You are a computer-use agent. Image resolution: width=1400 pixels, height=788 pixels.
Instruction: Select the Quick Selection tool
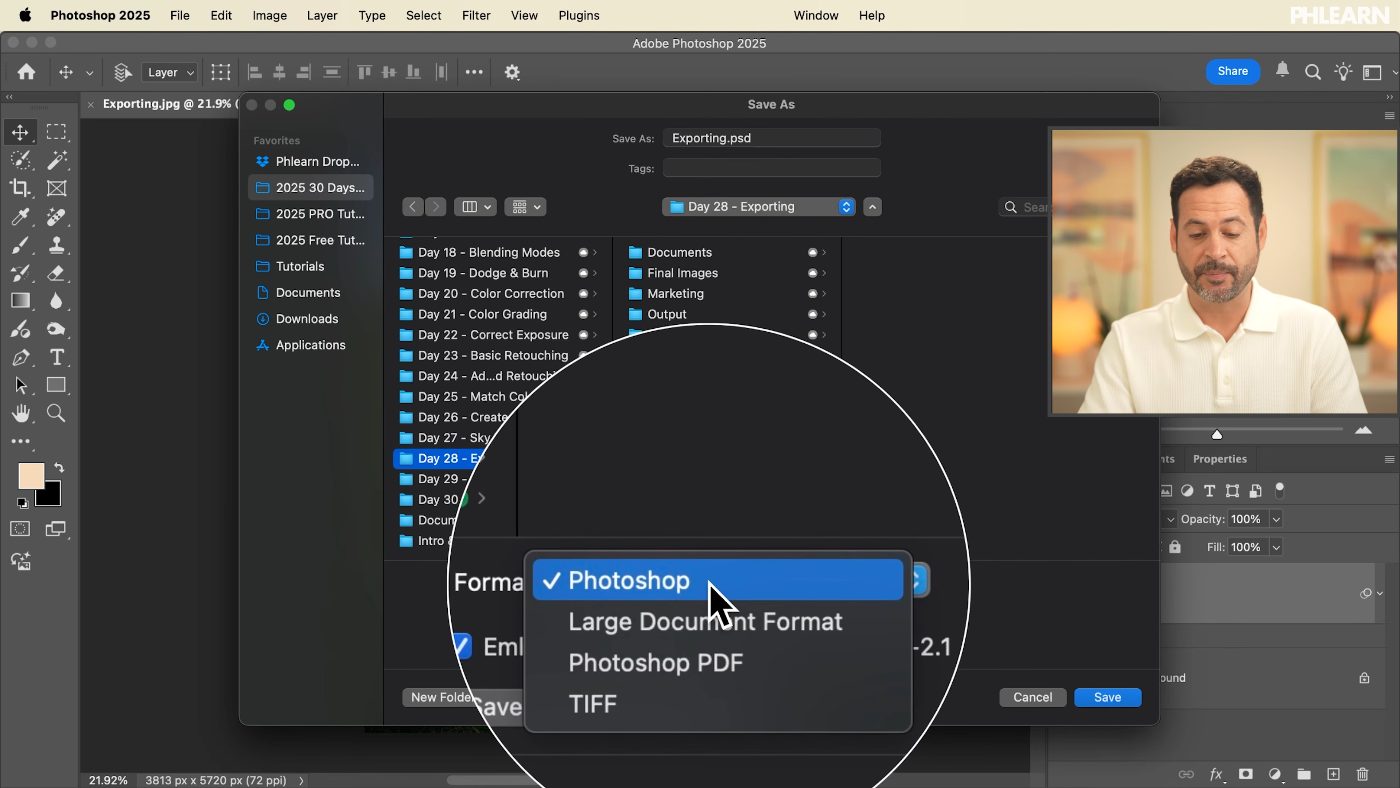[20, 160]
